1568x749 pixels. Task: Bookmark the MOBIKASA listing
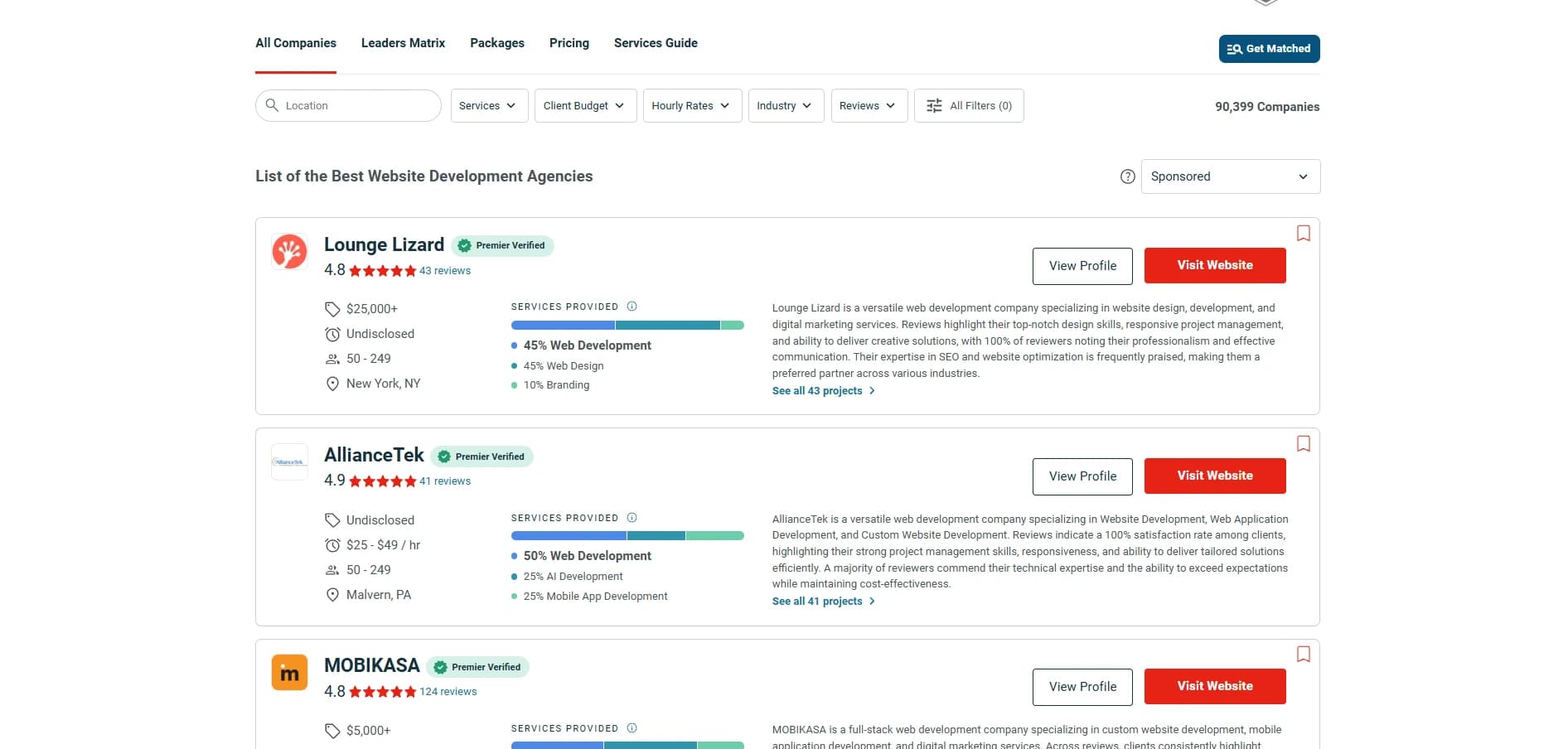click(x=1304, y=655)
